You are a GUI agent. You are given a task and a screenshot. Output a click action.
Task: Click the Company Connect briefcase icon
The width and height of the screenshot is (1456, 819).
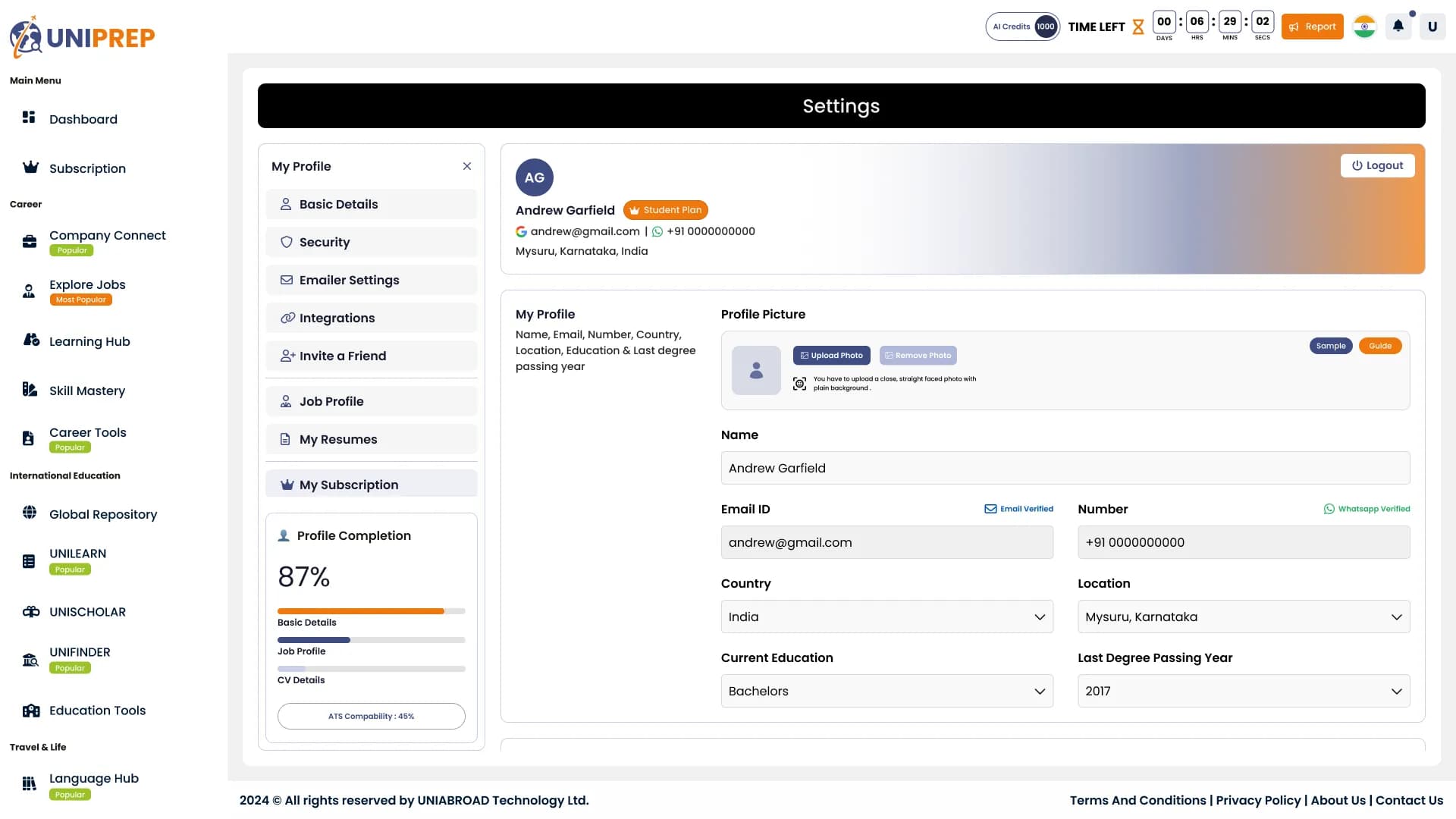(30, 242)
